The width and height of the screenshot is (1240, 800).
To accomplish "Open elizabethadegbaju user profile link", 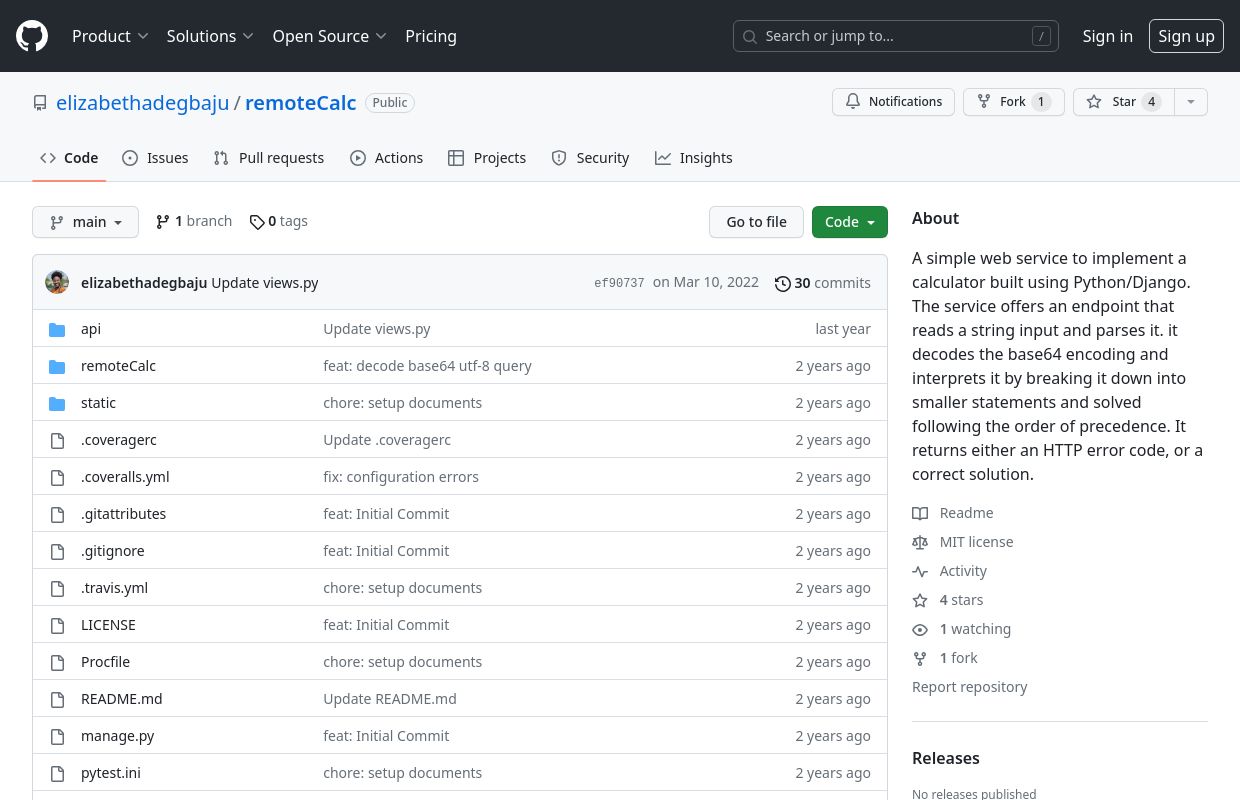I will [142, 102].
